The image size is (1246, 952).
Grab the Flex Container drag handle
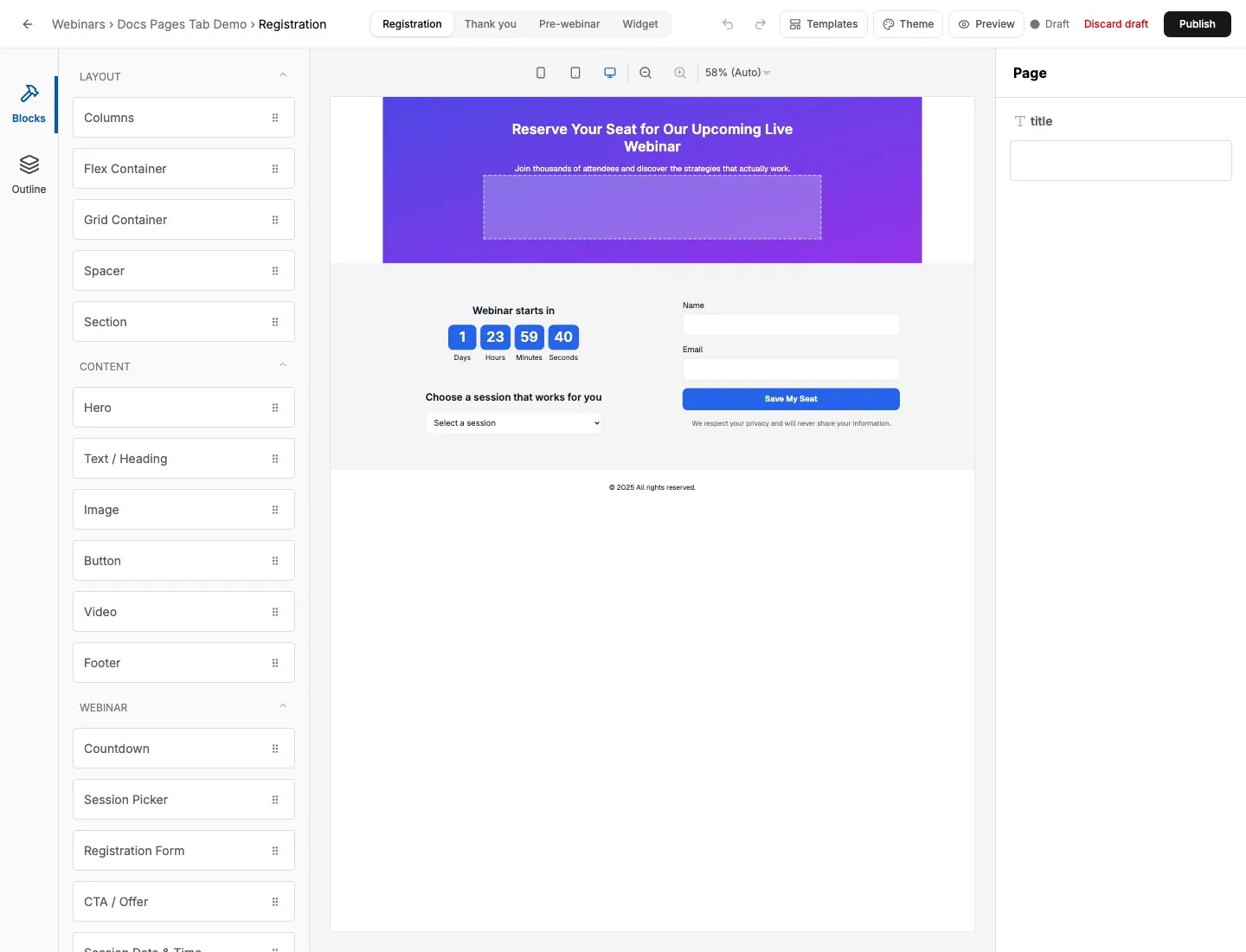coord(275,169)
